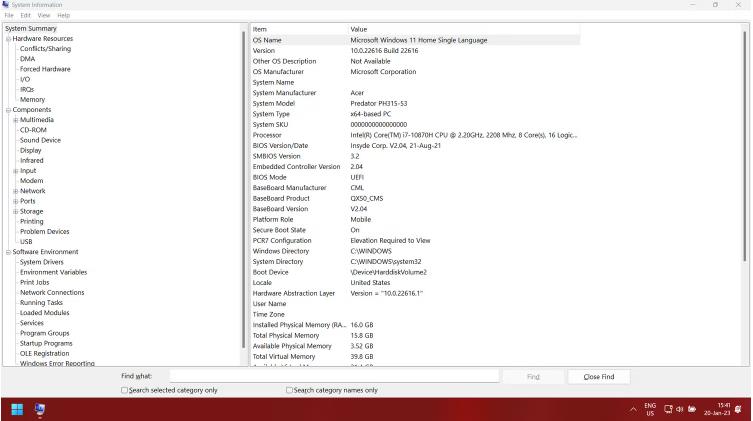Open the network display tray icon
Screen dimensions: 753x421
pos(668,409)
